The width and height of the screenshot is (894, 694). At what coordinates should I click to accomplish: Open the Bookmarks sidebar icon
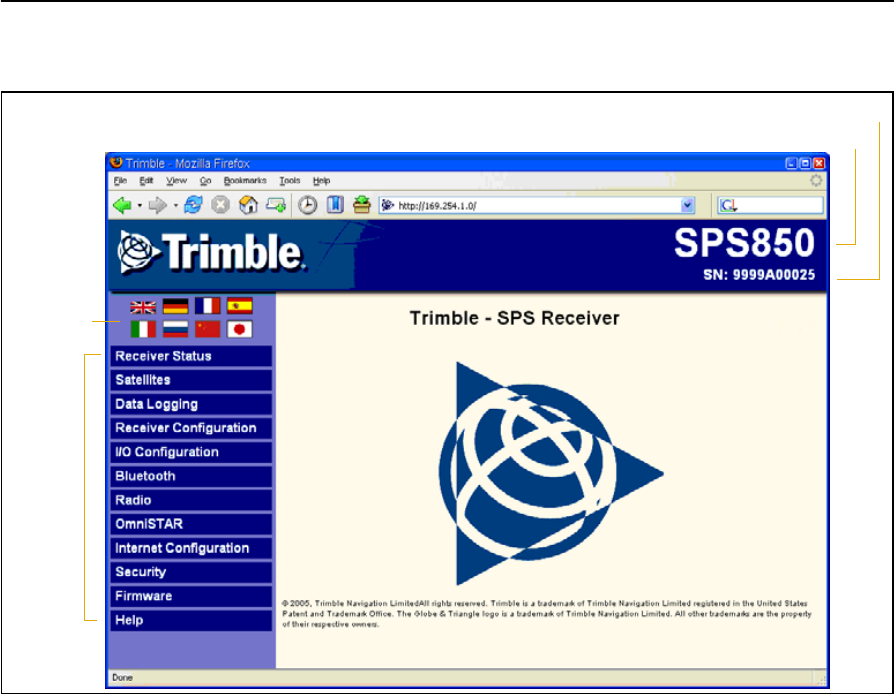click(335, 205)
